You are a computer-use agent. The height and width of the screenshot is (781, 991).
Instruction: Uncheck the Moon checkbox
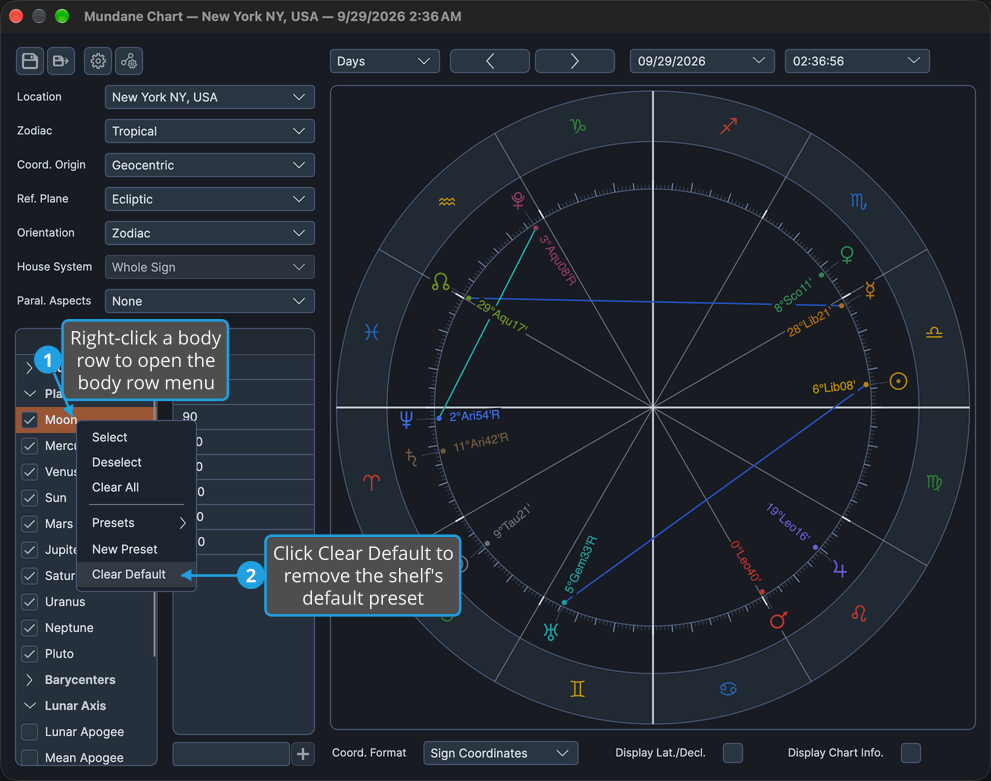(30, 420)
